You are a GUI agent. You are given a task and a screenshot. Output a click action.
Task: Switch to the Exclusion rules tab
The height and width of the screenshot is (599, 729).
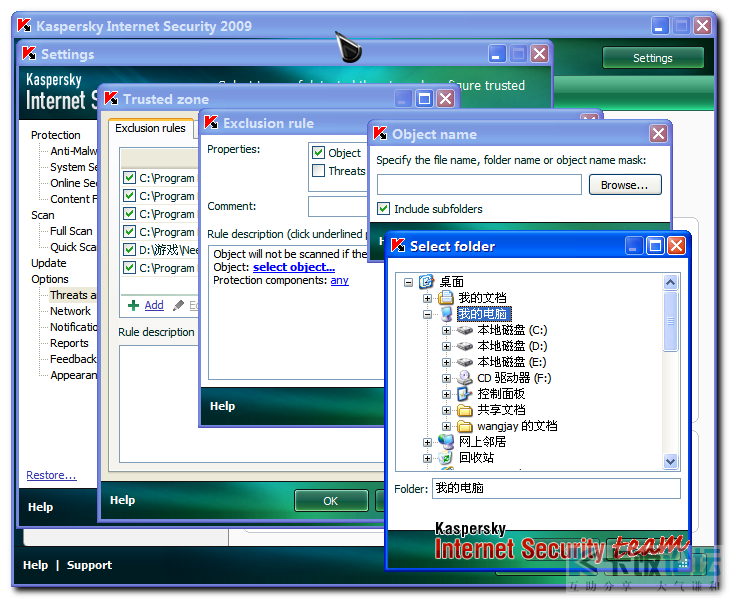tap(150, 128)
